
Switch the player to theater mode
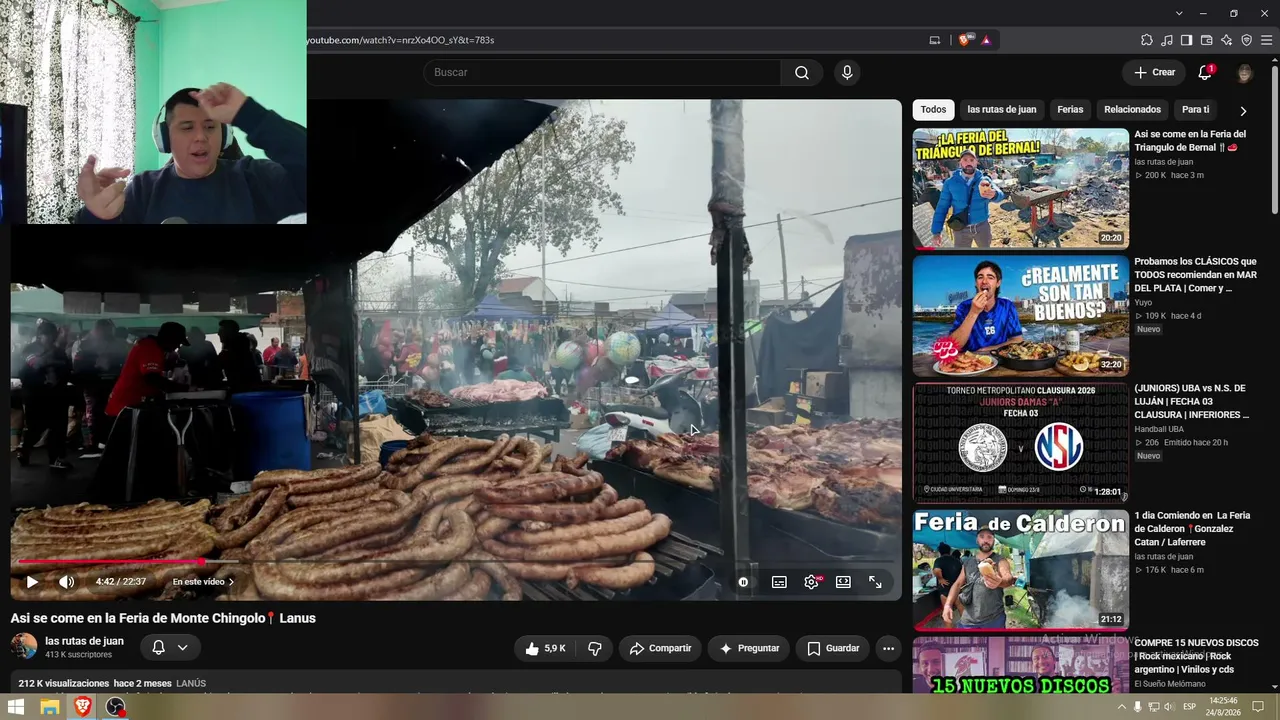tap(843, 581)
